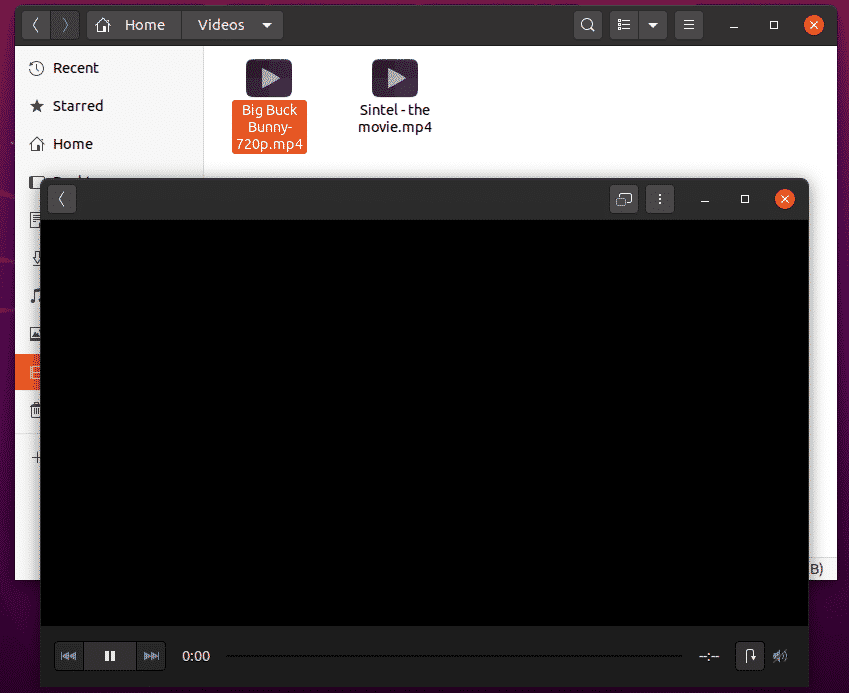
Task: Click the Home breadcrumb toggle
Action: (x=133, y=25)
